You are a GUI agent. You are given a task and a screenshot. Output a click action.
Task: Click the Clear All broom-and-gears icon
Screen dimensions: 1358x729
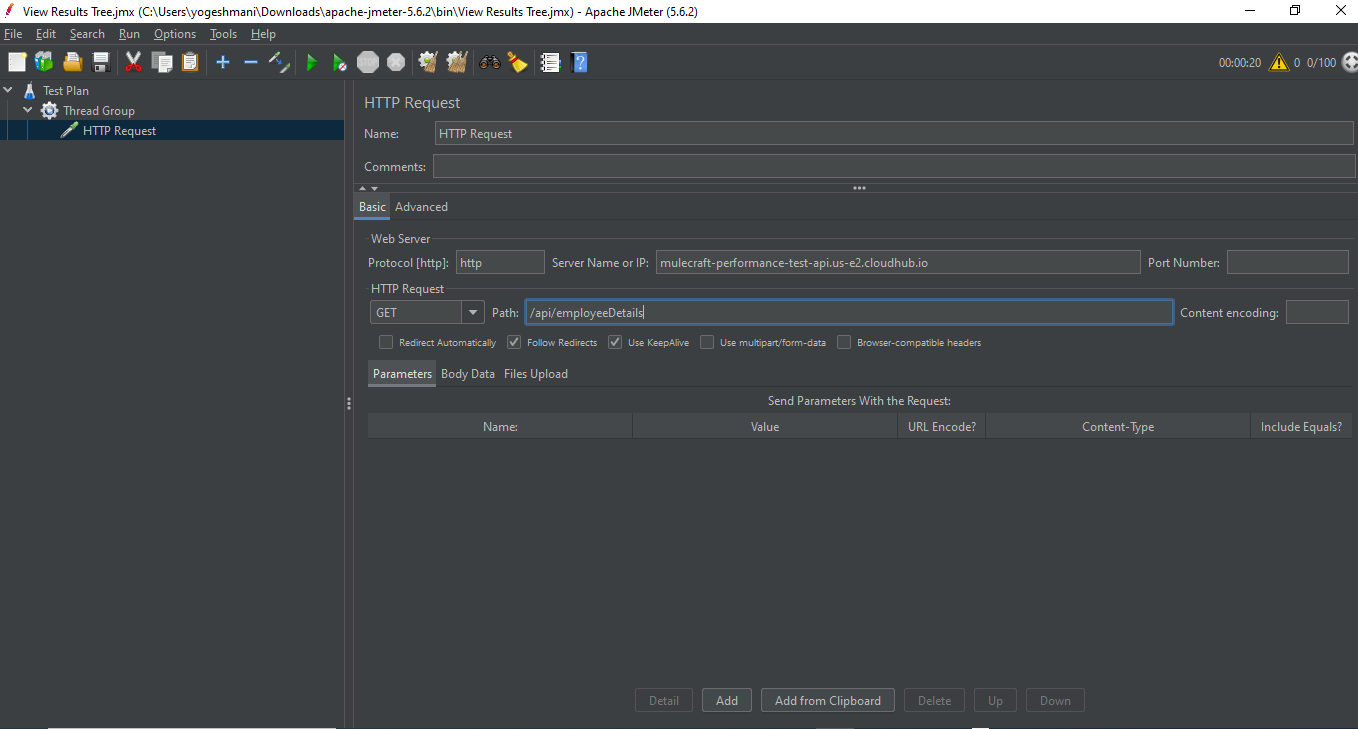tap(457, 62)
